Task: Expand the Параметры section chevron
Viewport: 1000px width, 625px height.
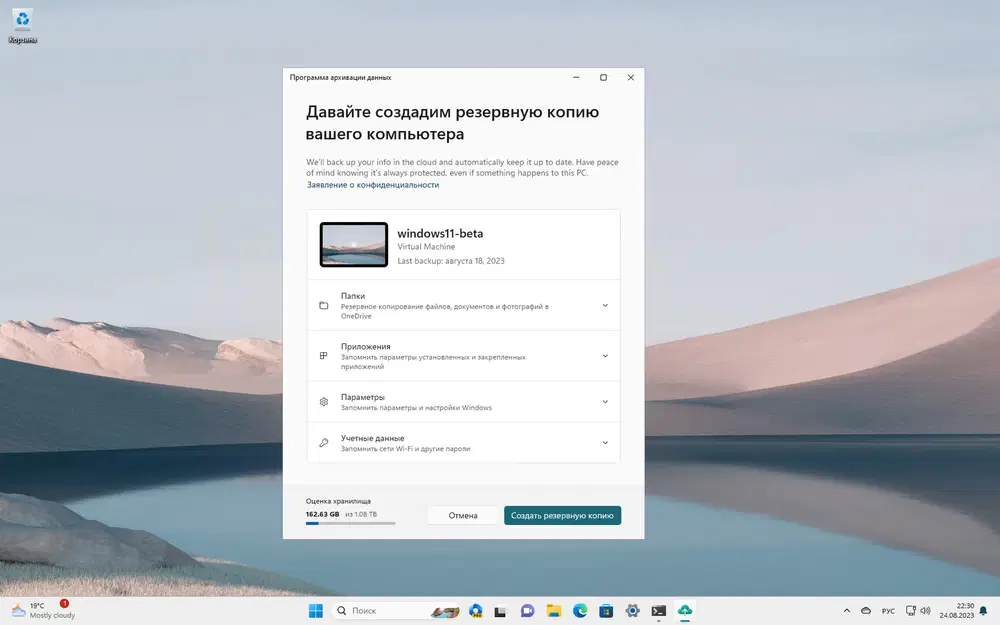Action: [x=605, y=402]
